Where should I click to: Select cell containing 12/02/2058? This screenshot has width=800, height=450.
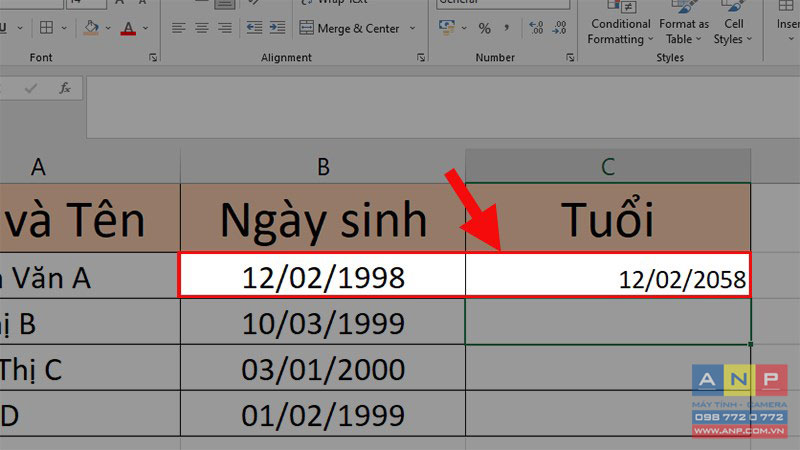click(x=608, y=276)
